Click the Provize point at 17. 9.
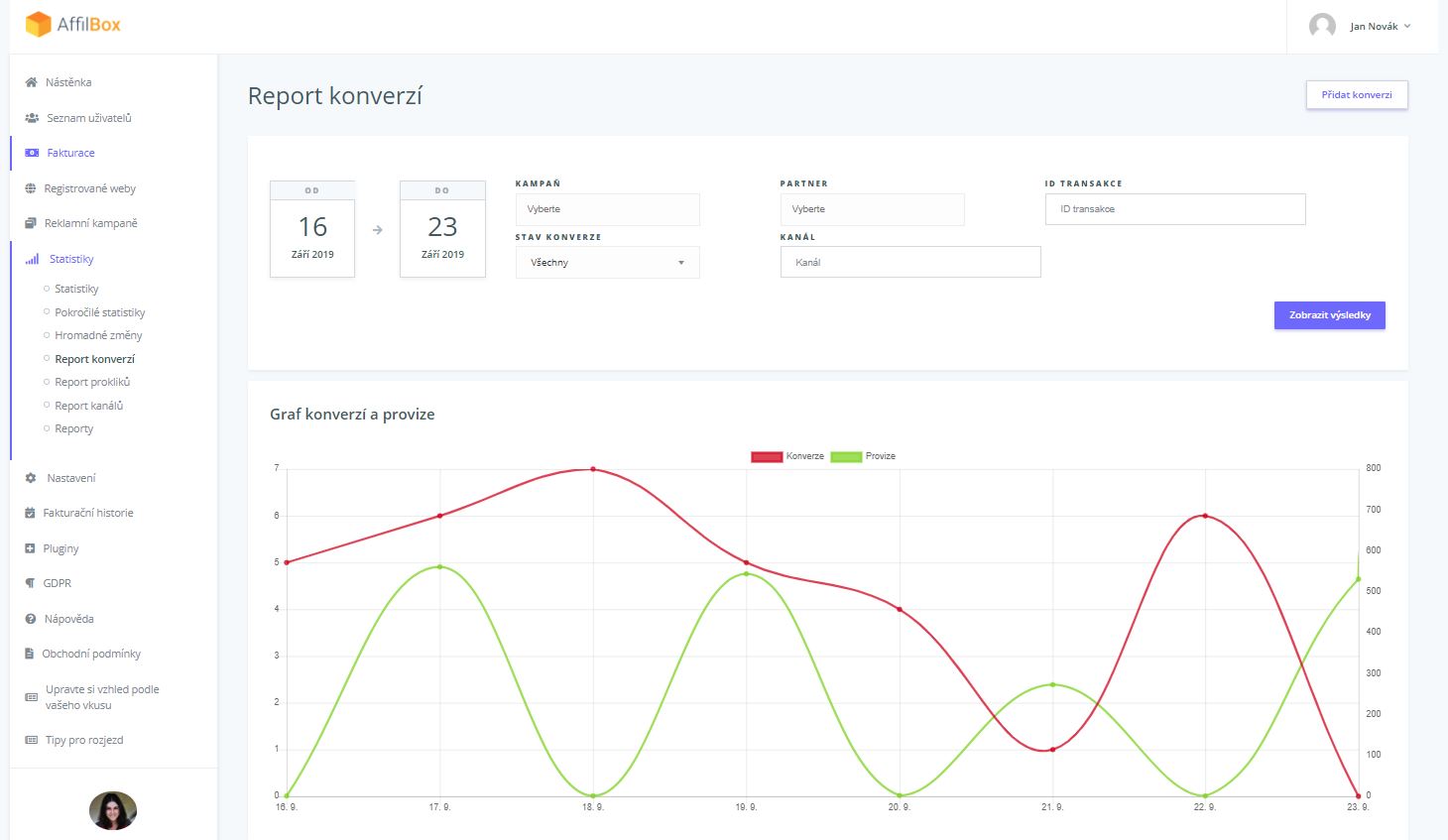The image size is (1448, 840). 439,567
